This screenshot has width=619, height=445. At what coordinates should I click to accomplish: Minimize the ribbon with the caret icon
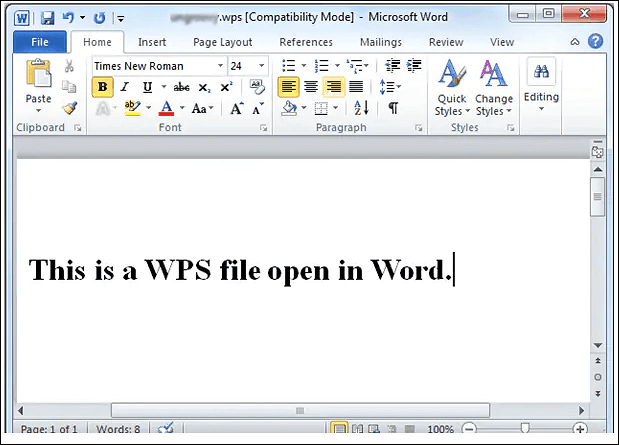[x=575, y=42]
